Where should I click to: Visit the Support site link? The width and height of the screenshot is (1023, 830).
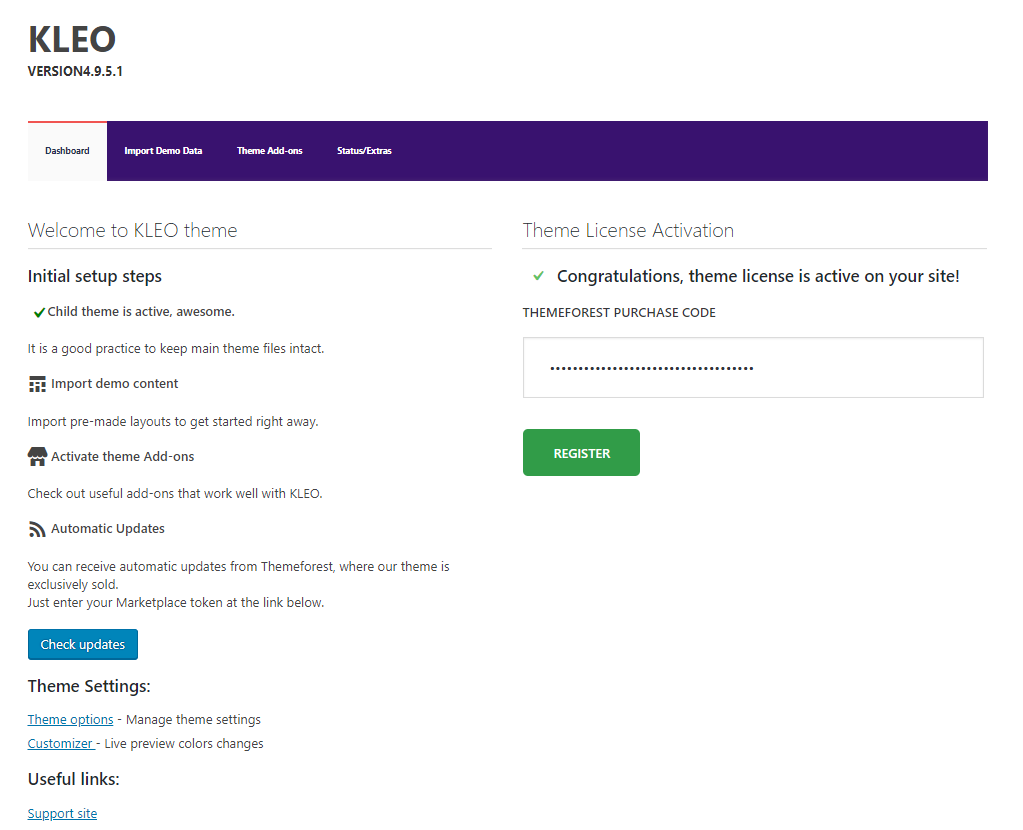pos(62,814)
